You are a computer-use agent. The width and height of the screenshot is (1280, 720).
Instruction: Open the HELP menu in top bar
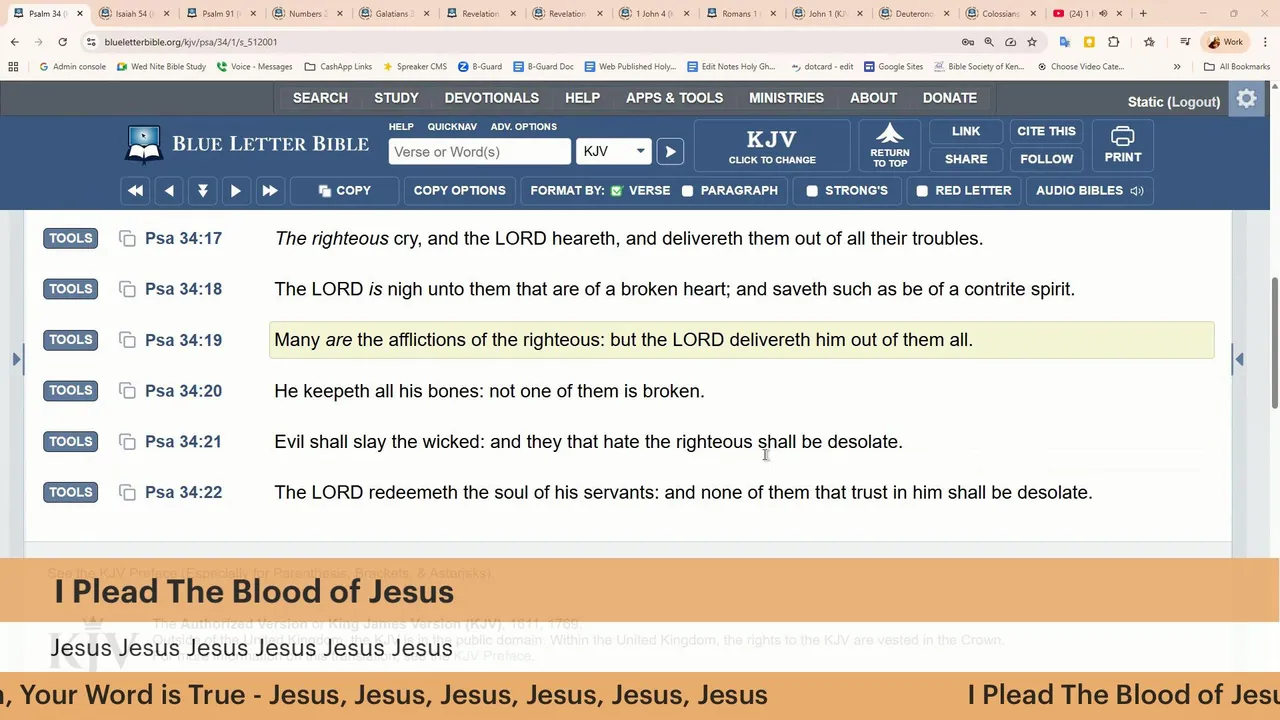pyautogui.click(x=582, y=98)
